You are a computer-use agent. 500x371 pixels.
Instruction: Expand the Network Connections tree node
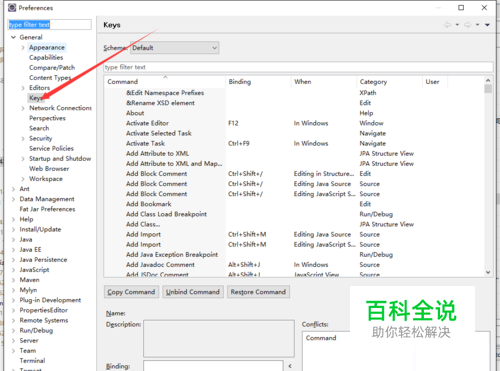point(23,108)
